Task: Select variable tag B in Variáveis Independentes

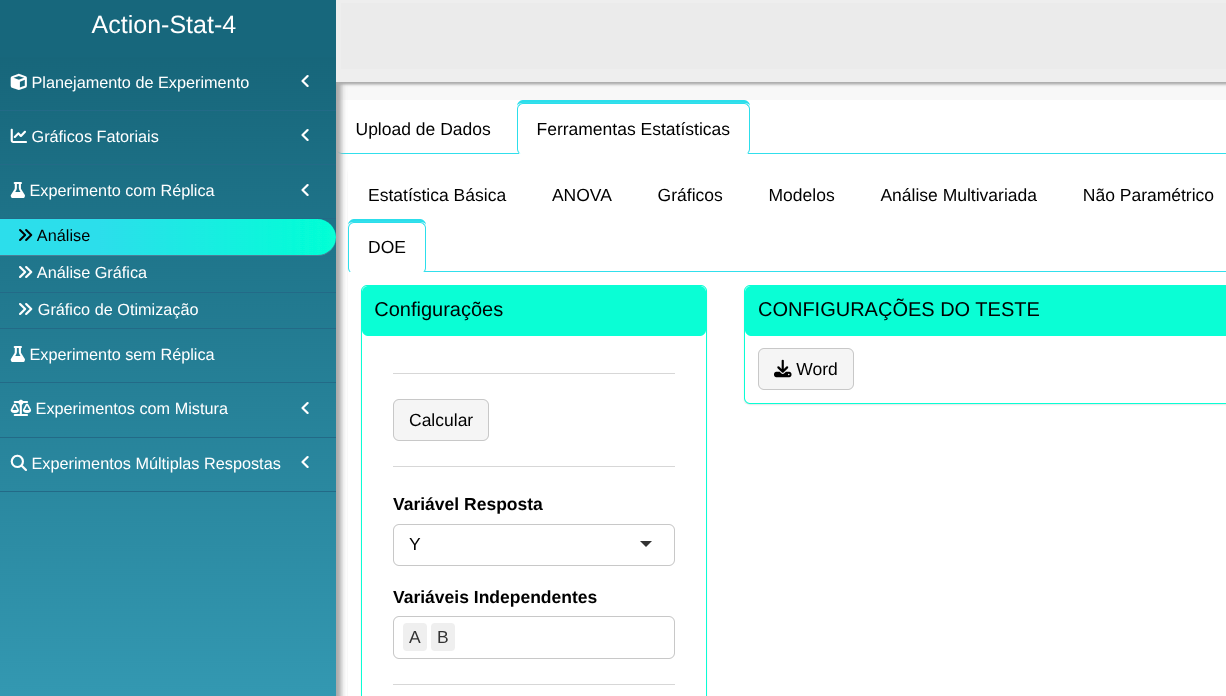Action: [x=442, y=637]
